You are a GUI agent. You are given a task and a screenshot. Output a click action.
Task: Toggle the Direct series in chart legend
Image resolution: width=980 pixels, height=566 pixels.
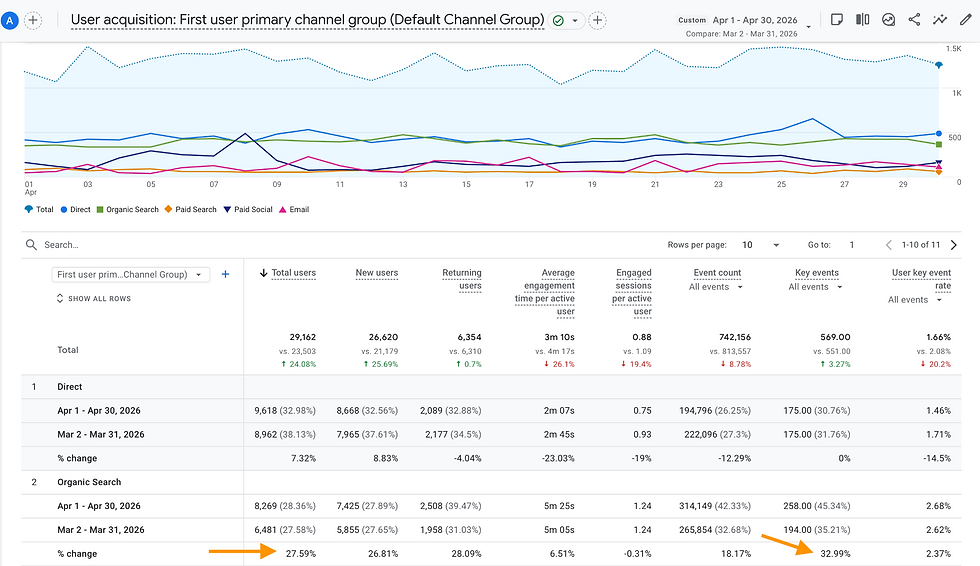(76, 209)
